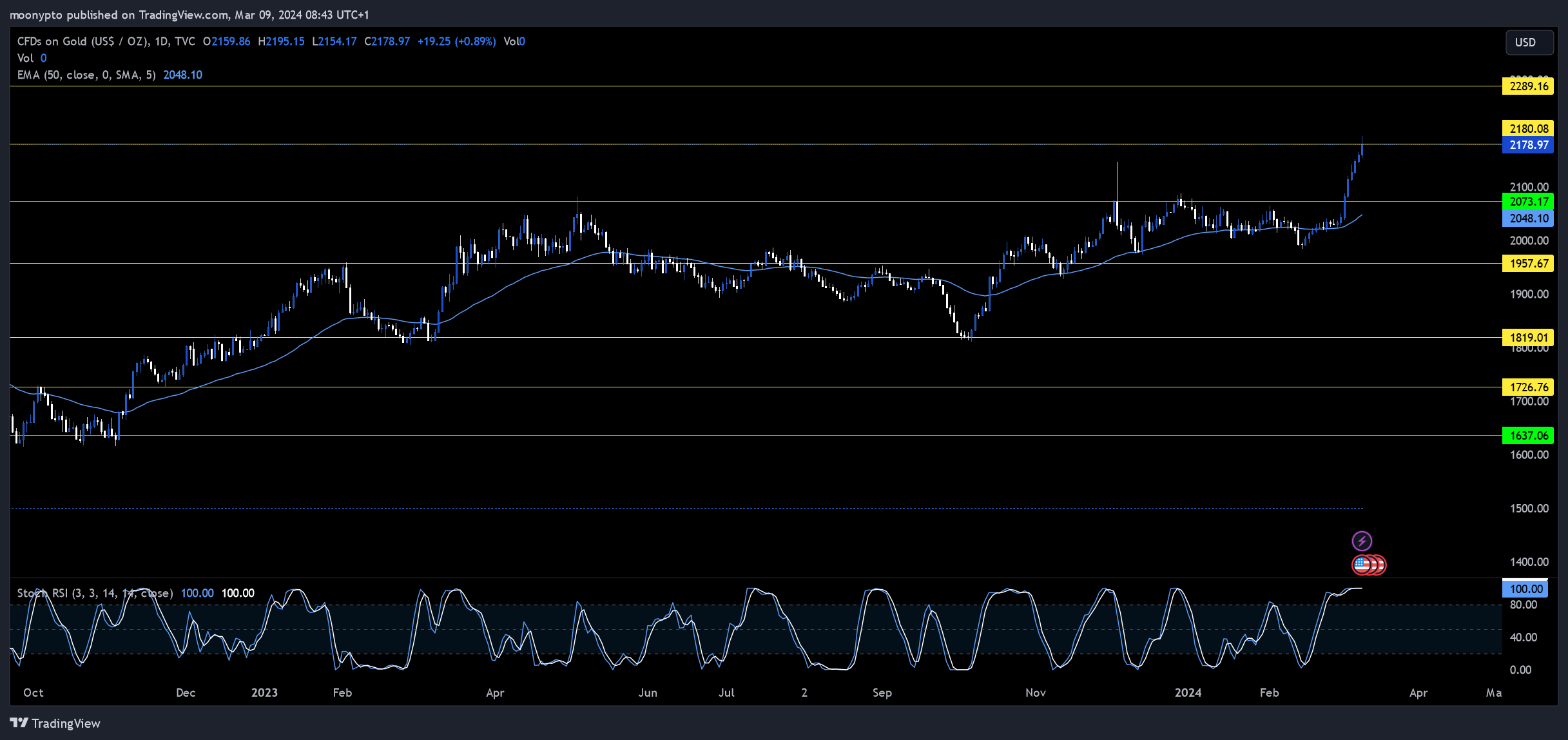Click the Sep label on the time axis

coord(882,693)
